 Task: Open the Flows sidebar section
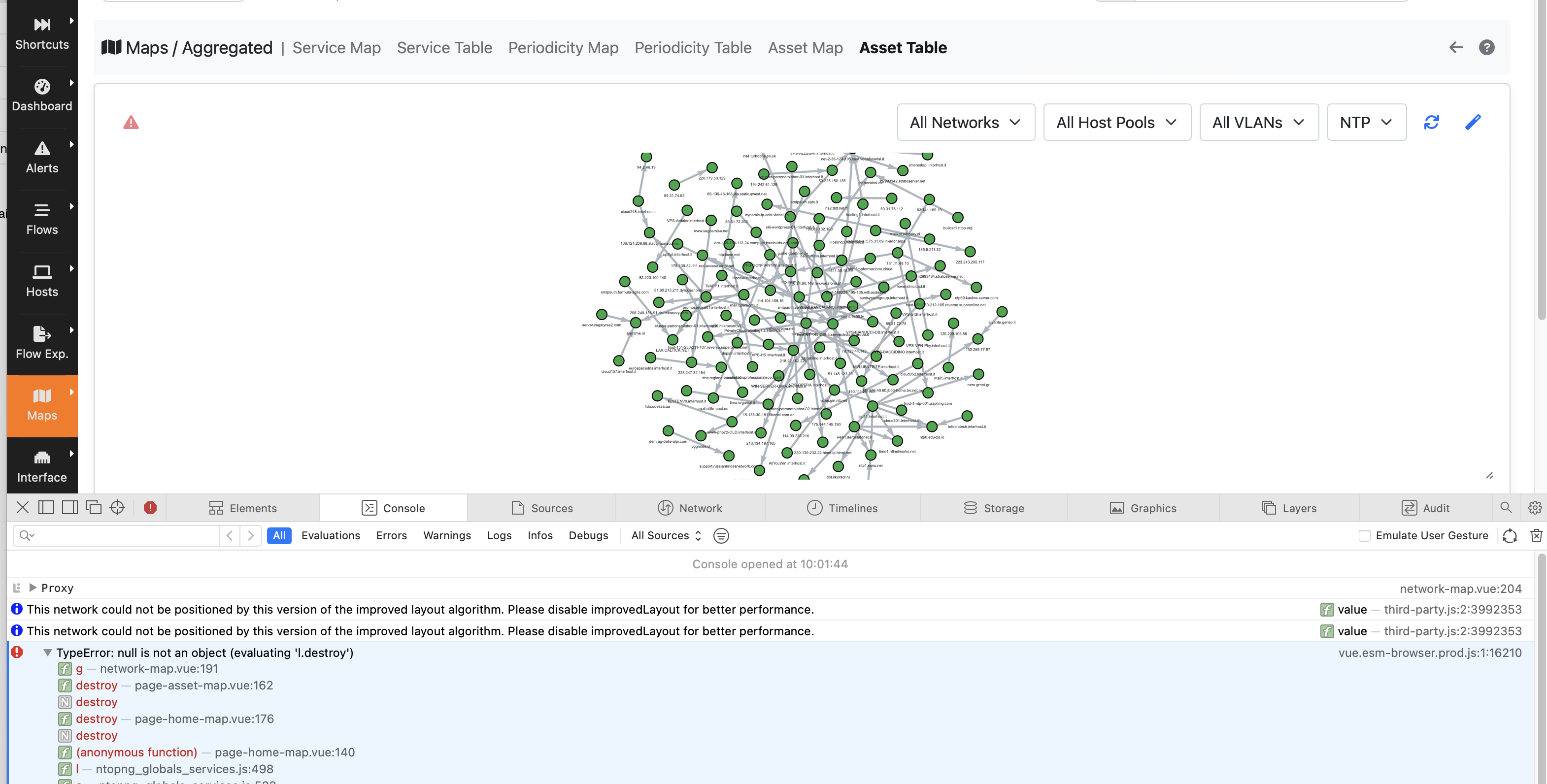42,219
